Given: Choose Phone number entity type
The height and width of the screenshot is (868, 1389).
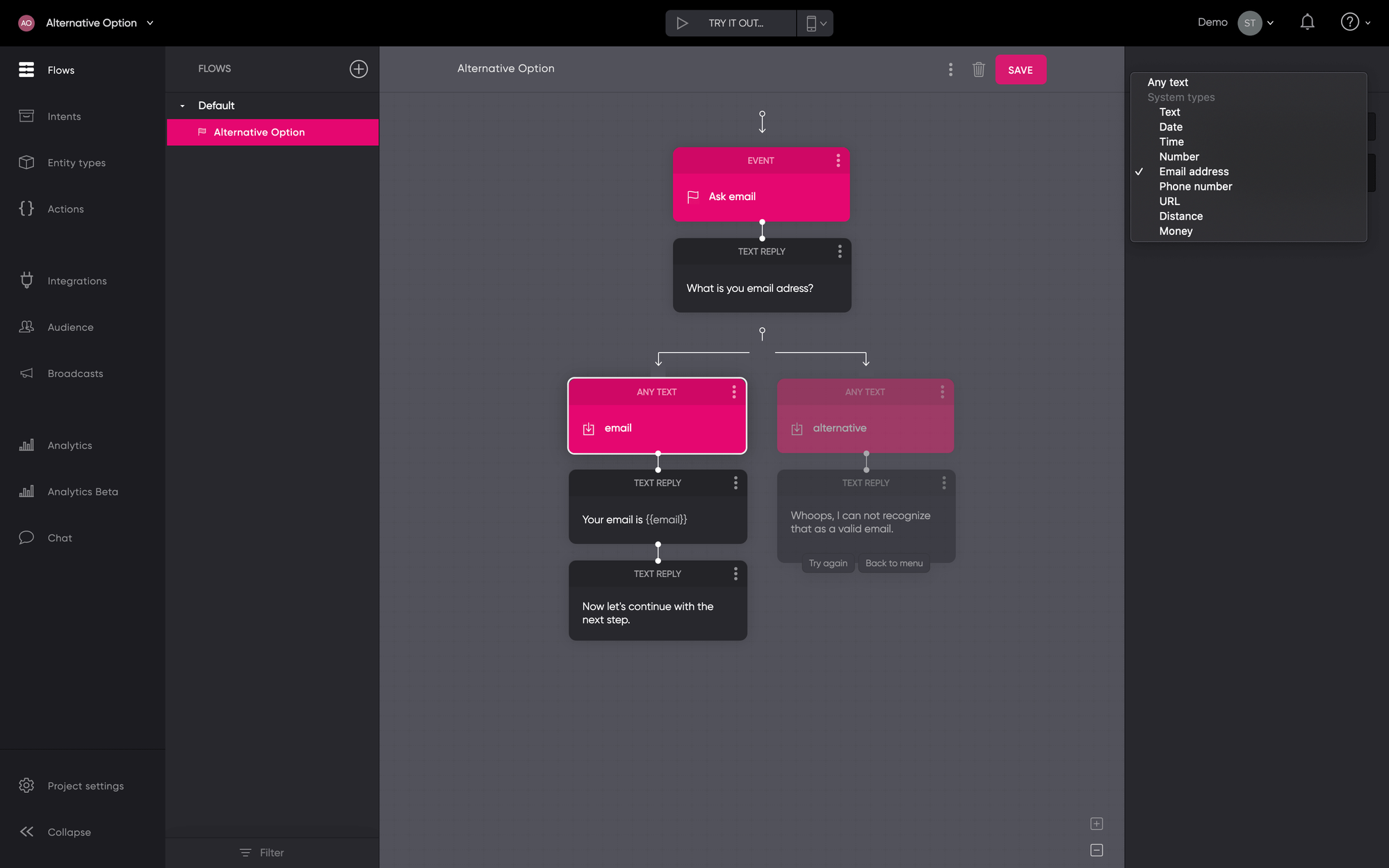Looking at the screenshot, I should (x=1195, y=186).
